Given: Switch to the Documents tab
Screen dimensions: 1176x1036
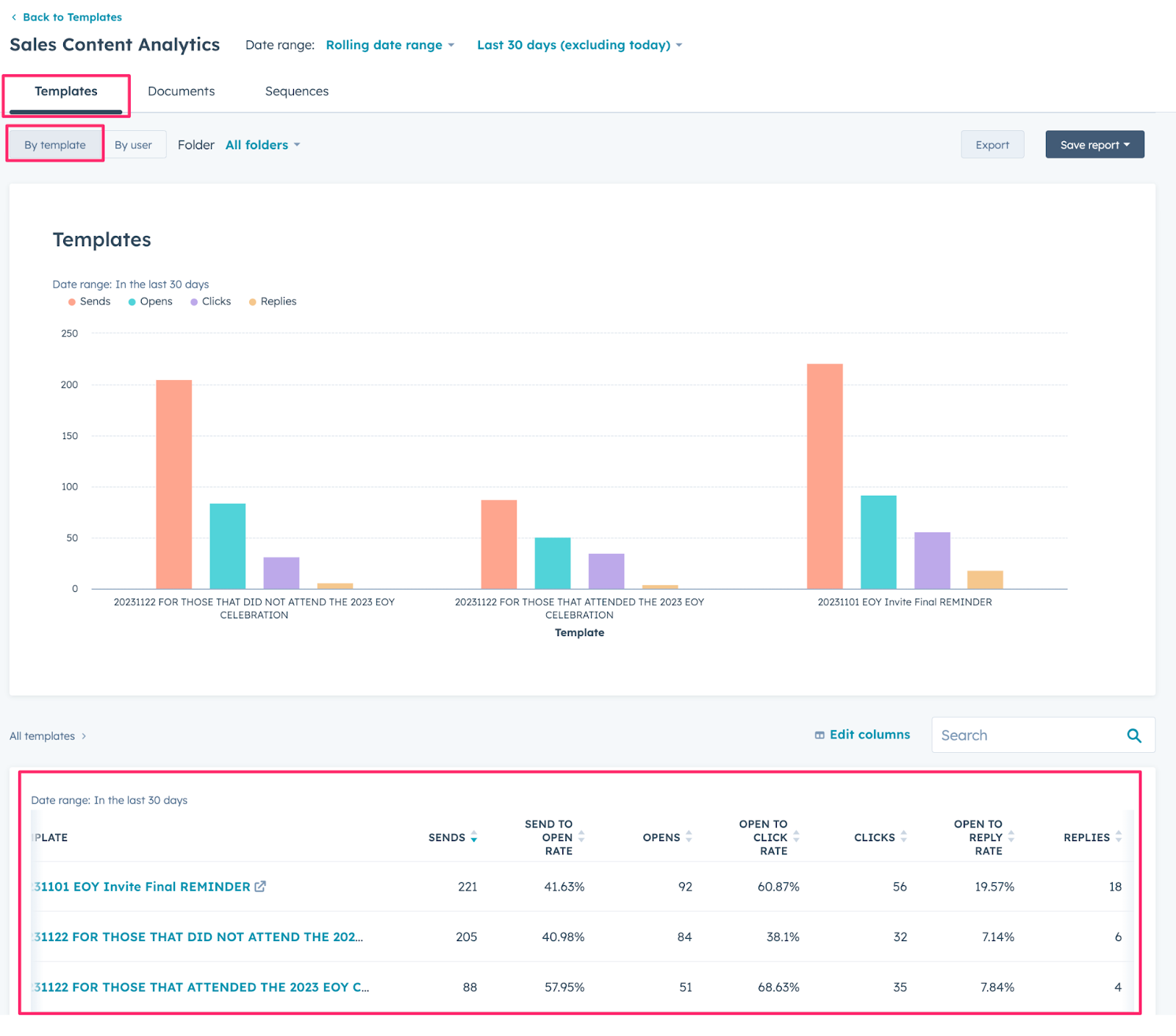Looking at the screenshot, I should (181, 91).
